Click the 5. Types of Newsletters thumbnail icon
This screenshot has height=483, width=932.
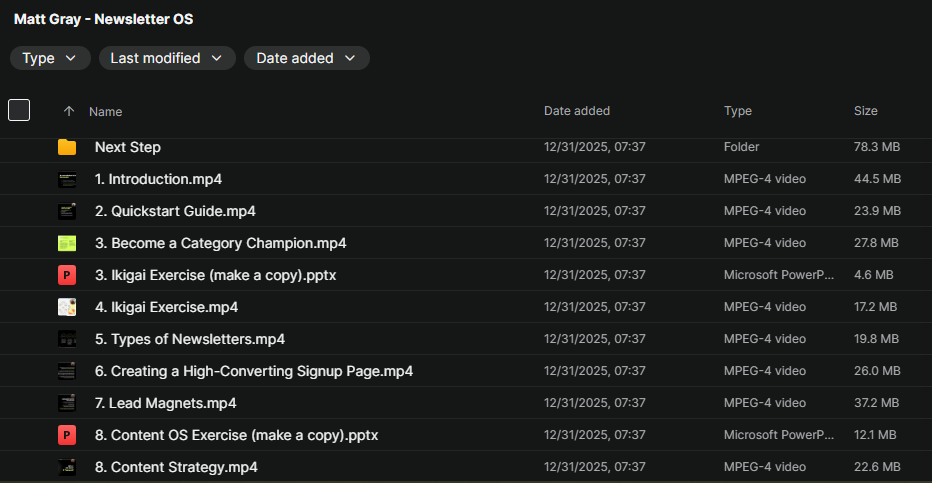tap(67, 339)
